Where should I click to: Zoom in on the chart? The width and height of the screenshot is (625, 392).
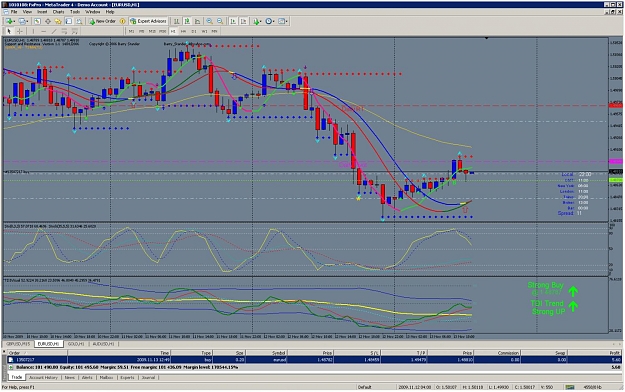pos(209,21)
